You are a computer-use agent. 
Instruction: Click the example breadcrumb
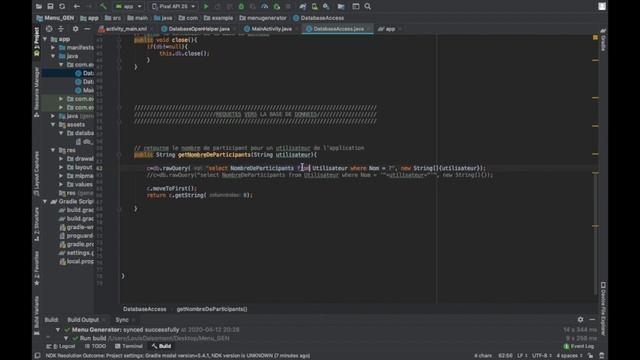[218, 18]
